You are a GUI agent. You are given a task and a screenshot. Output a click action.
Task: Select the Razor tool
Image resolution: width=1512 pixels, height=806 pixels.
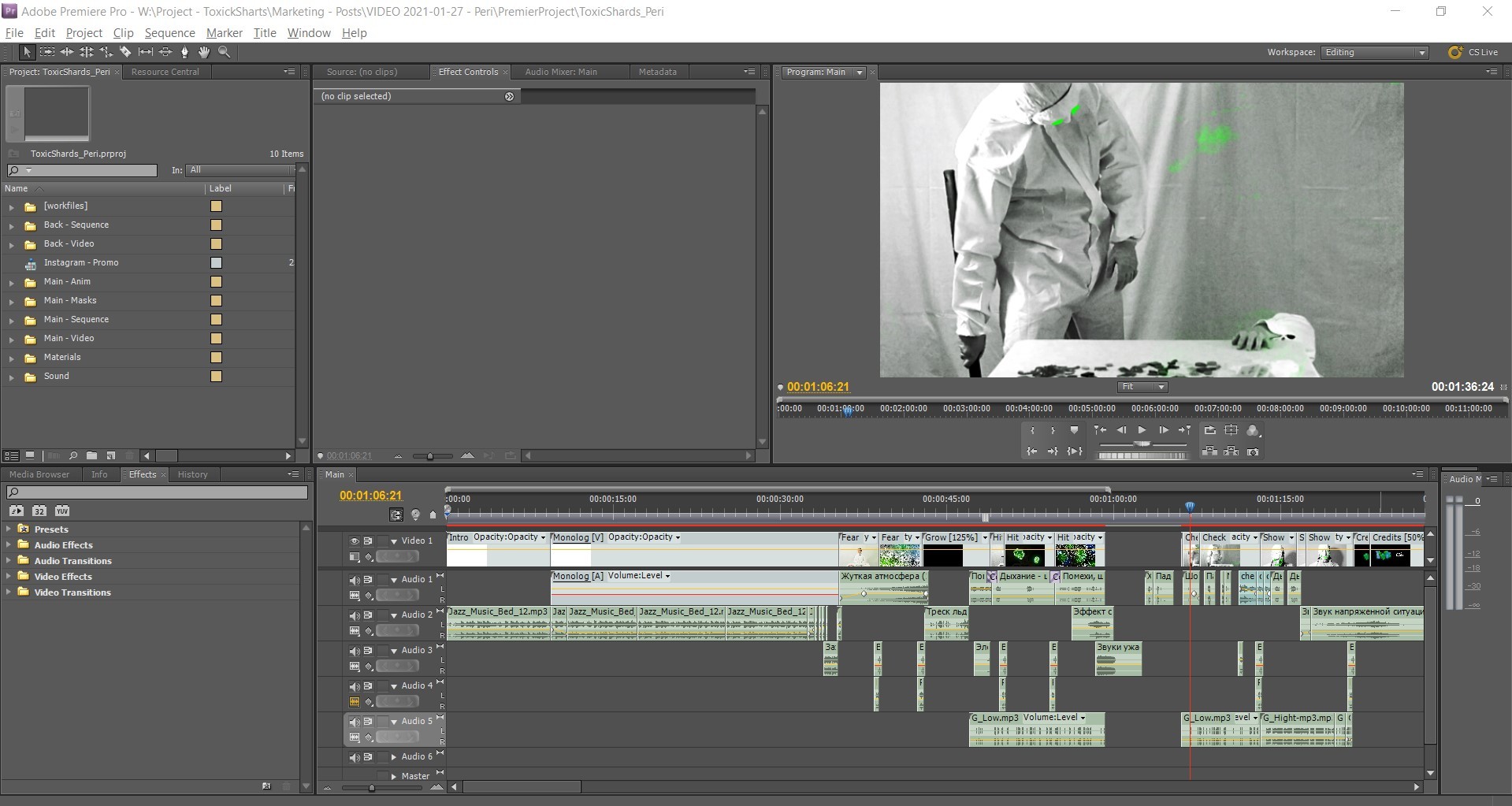125,52
